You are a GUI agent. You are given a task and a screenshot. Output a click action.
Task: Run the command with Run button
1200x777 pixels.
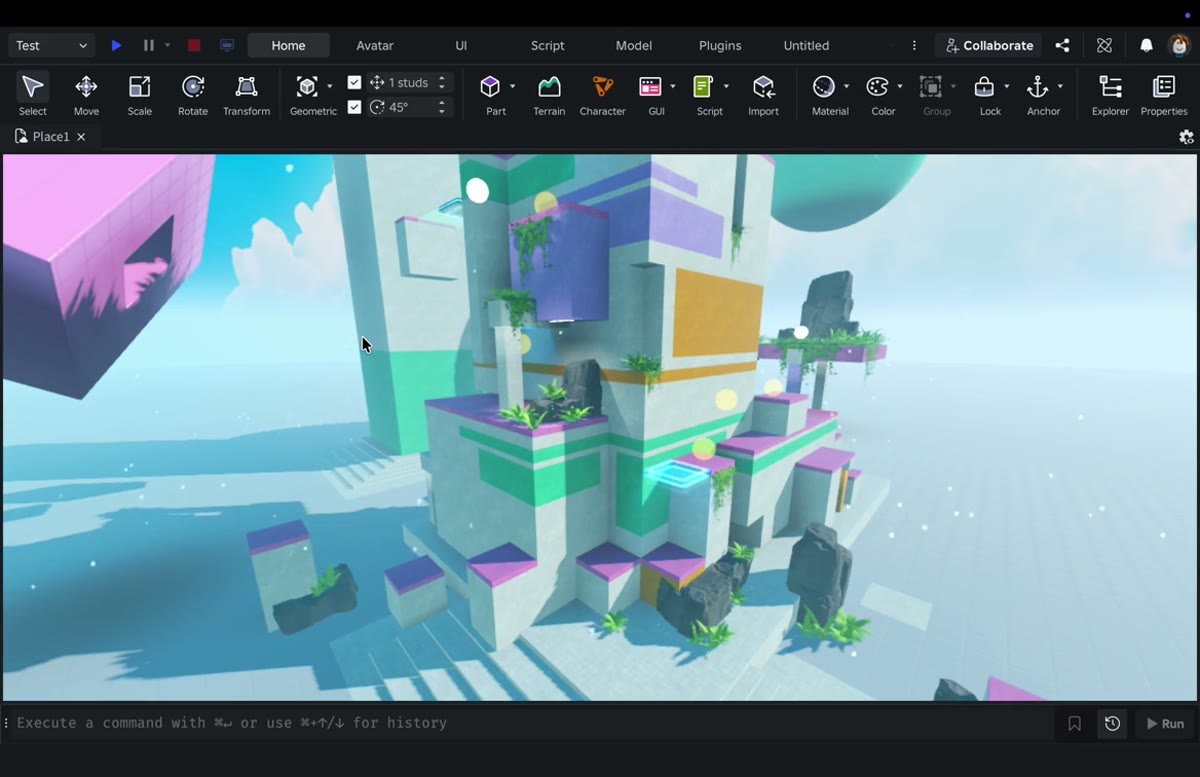tap(1165, 723)
